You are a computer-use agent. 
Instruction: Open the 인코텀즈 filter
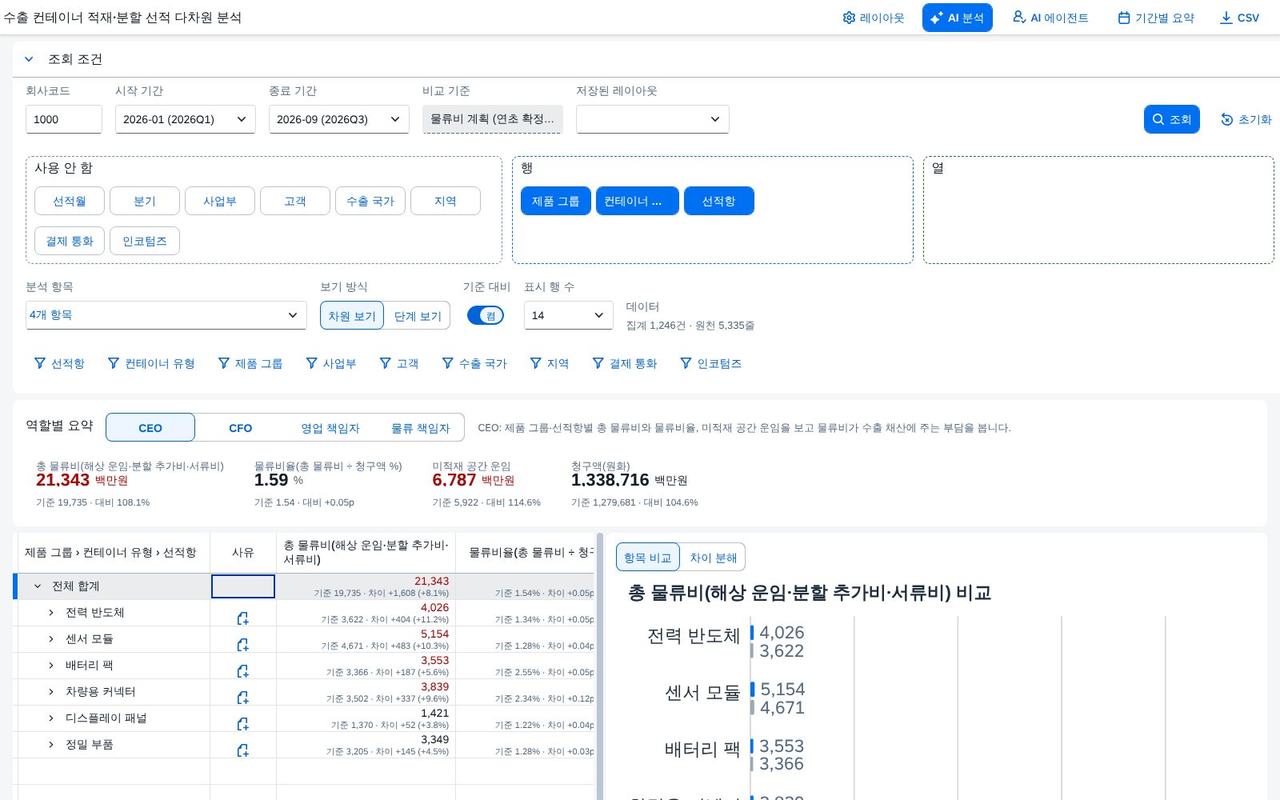[x=711, y=364]
